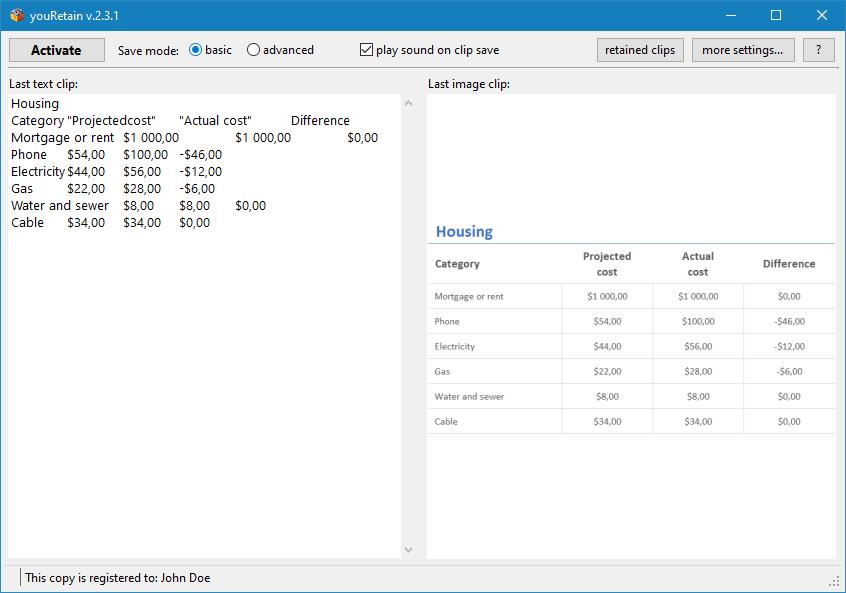This screenshot has height=593, width=846.
Task: Click the registered to John Doe status text
Action: [118, 578]
